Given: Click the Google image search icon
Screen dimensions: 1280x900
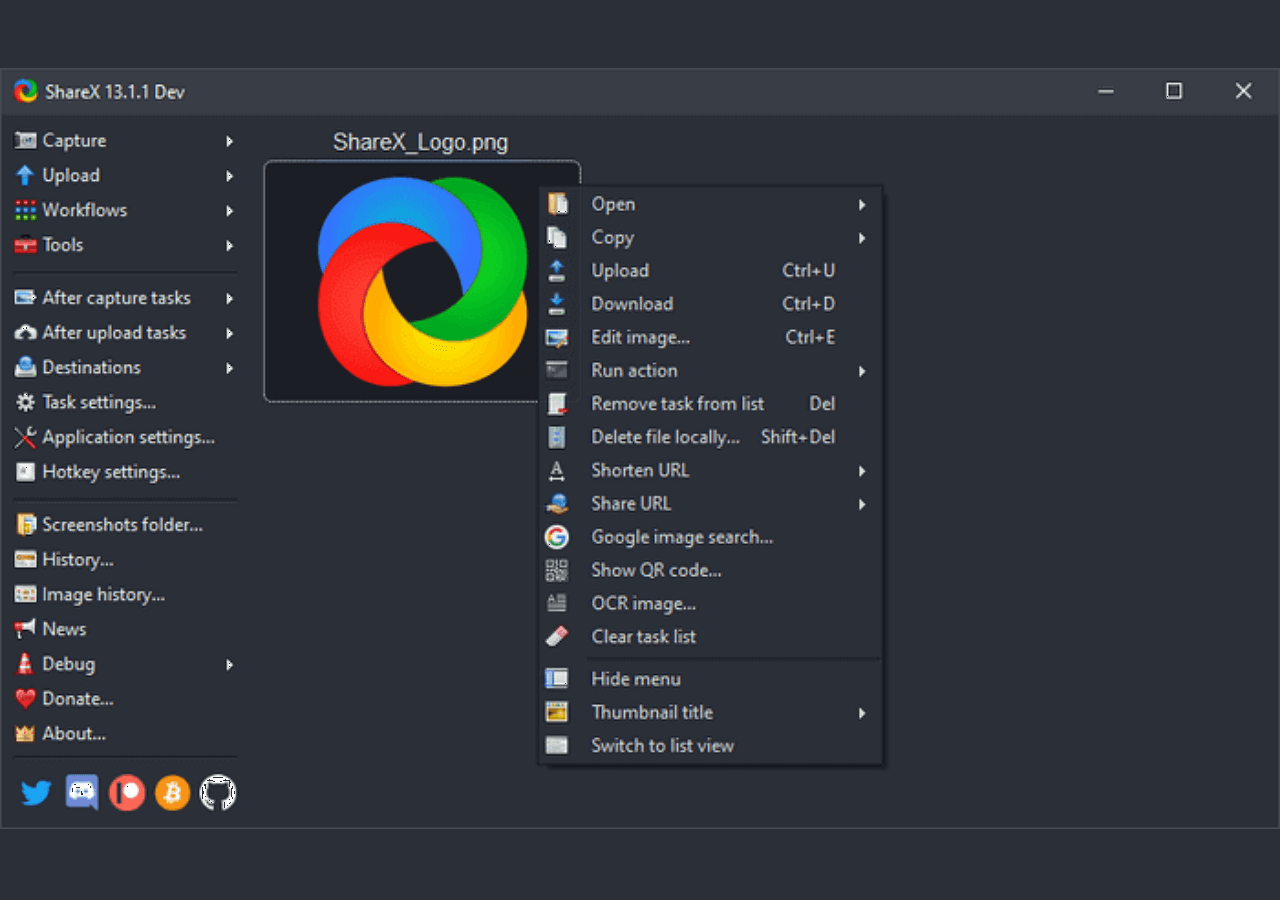Looking at the screenshot, I should [557, 537].
